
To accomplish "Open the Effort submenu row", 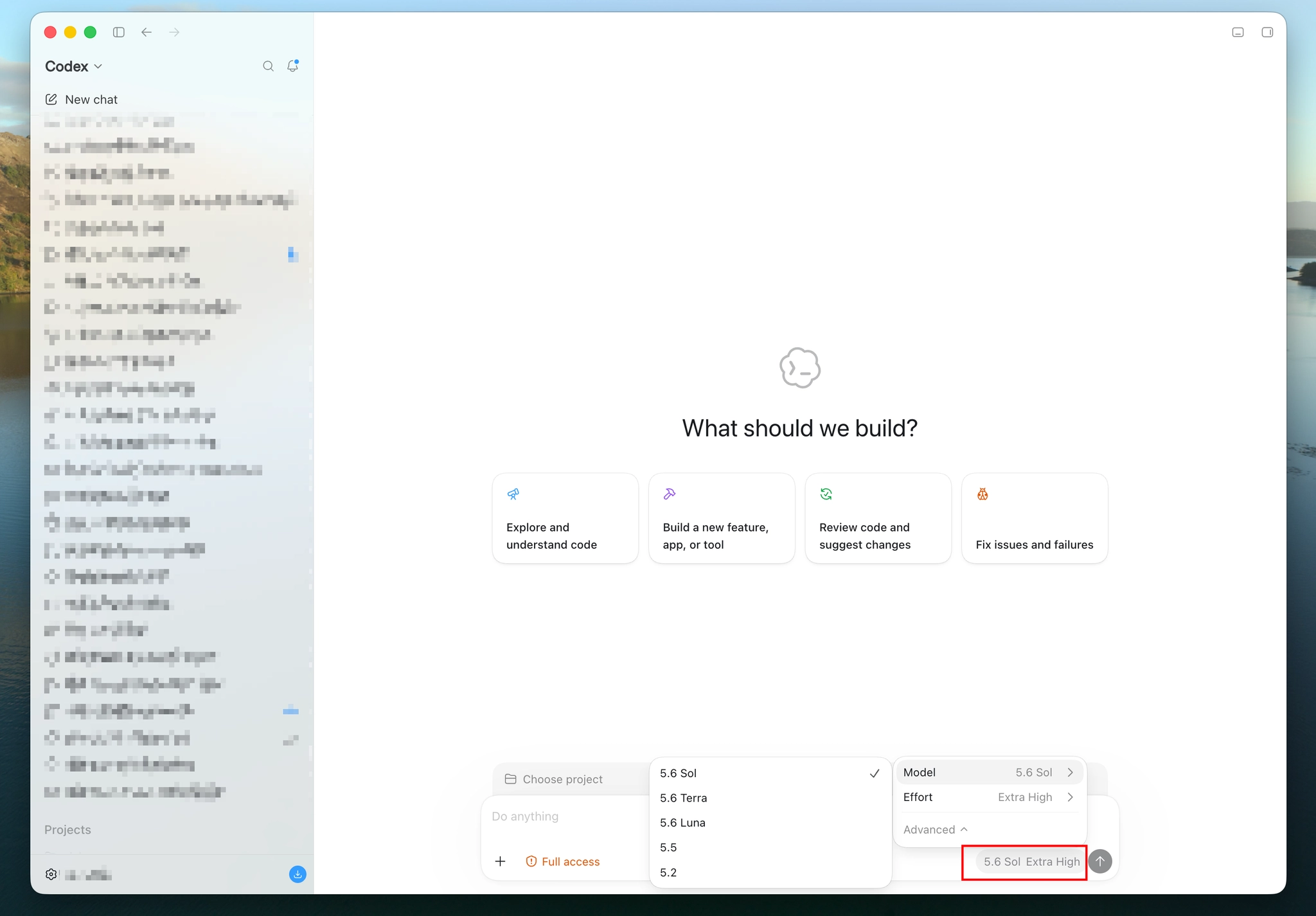I will [990, 797].
